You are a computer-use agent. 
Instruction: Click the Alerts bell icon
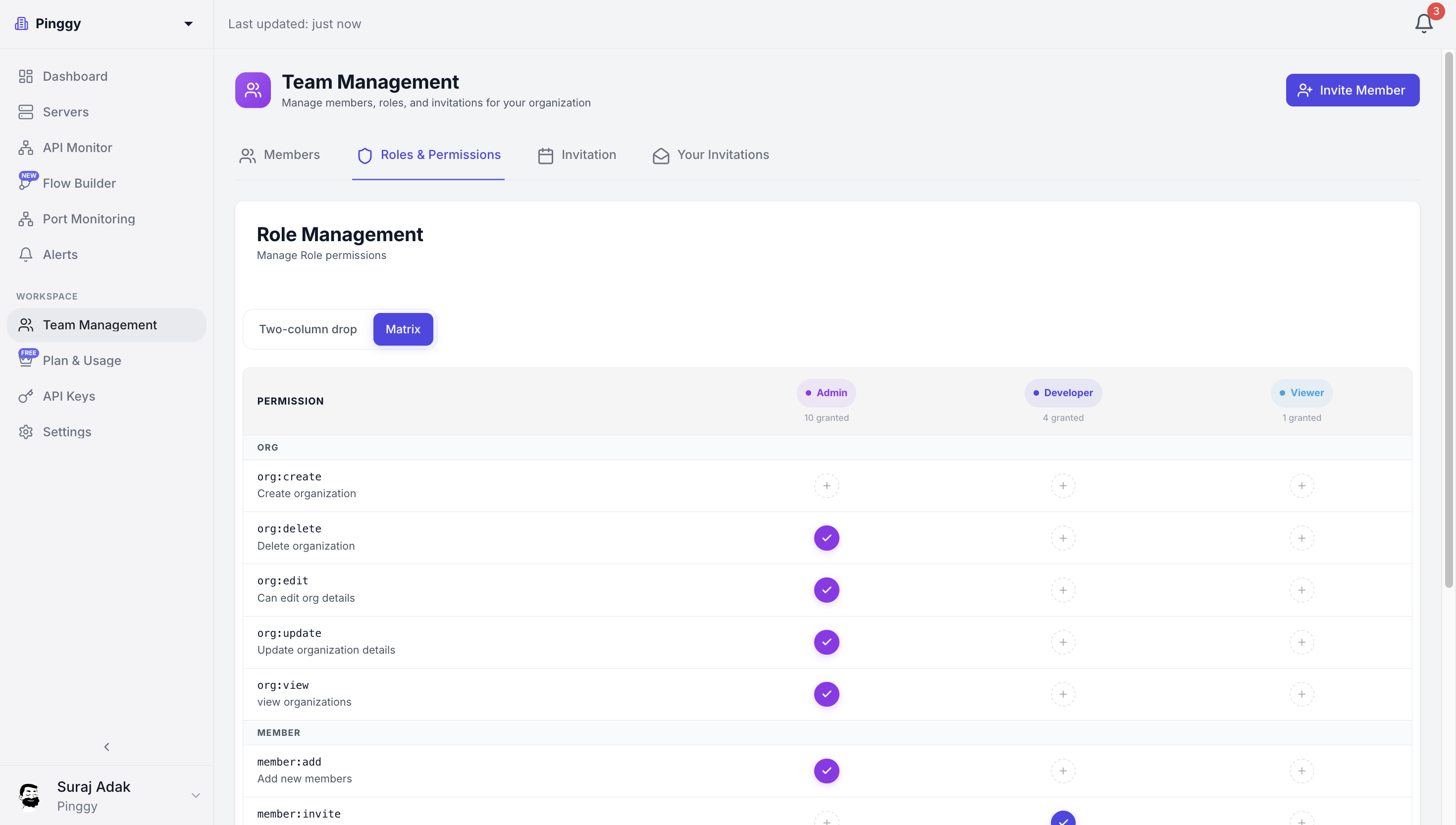(x=25, y=255)
